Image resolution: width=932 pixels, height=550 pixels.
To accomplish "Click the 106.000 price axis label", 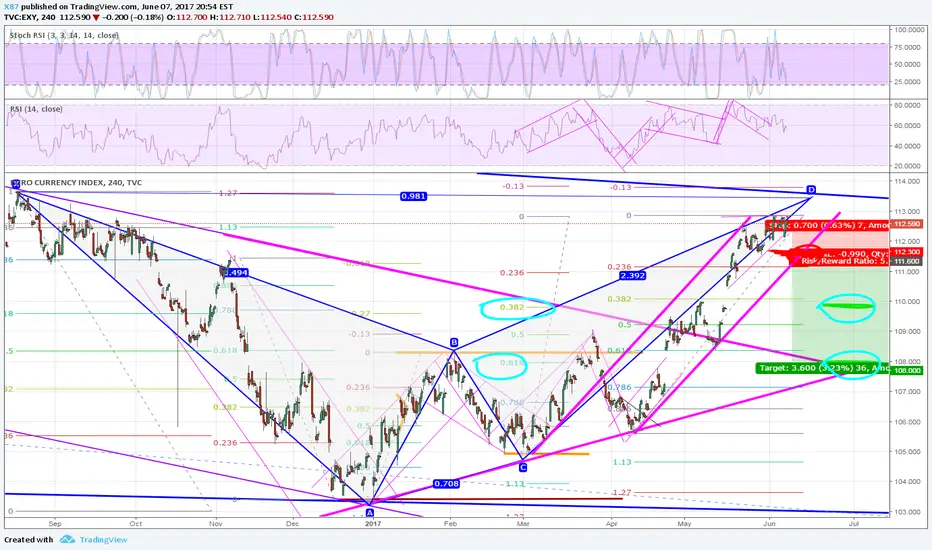I will point(907,422).
